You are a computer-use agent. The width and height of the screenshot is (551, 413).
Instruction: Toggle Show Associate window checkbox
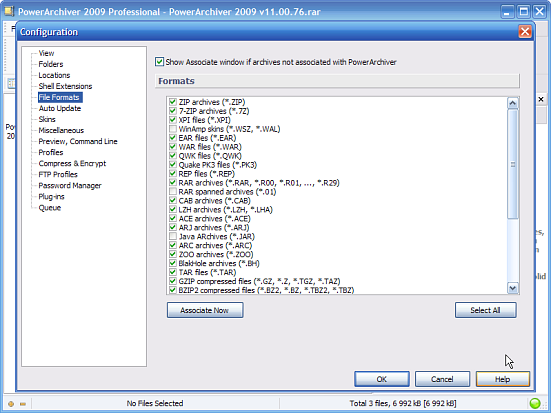coord(160,62)
